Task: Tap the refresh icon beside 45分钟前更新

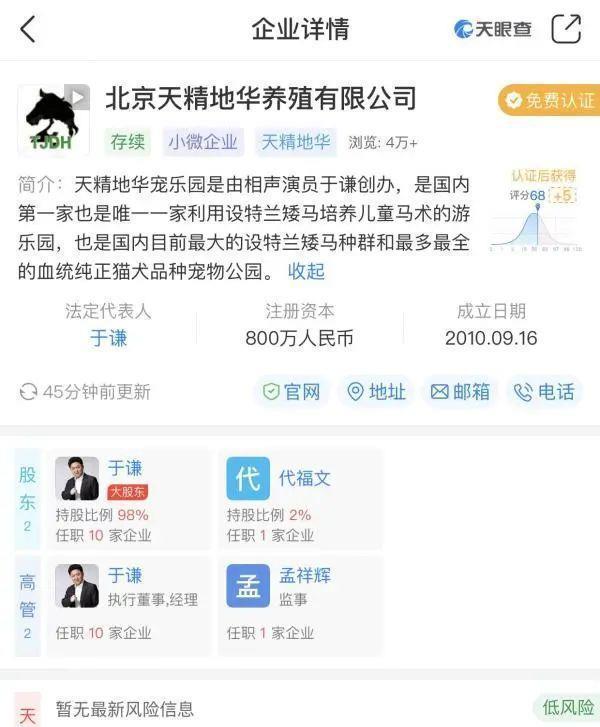Action: tap(28, 392)
